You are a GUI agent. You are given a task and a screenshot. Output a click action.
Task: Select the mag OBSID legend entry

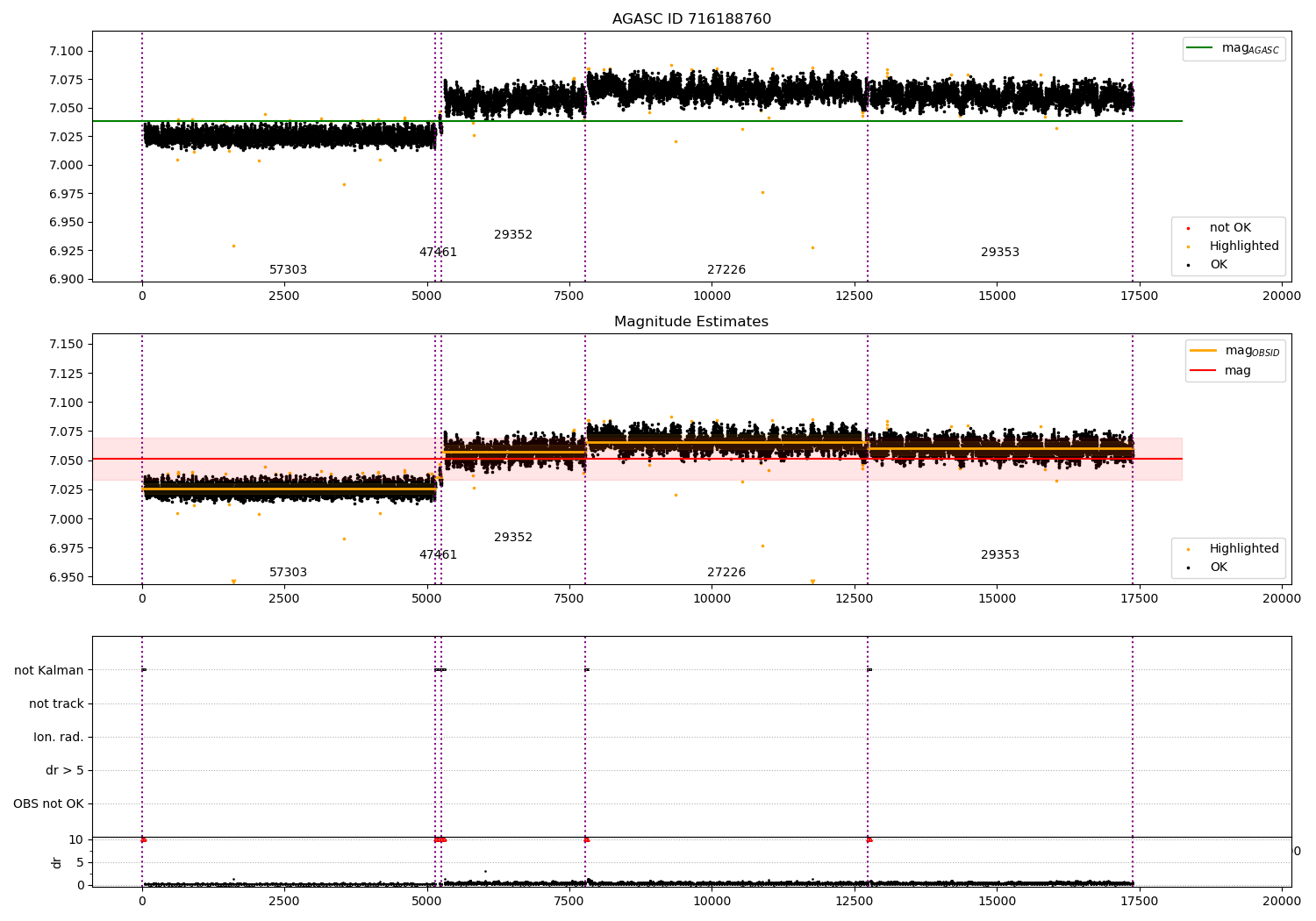[1235, 351]
